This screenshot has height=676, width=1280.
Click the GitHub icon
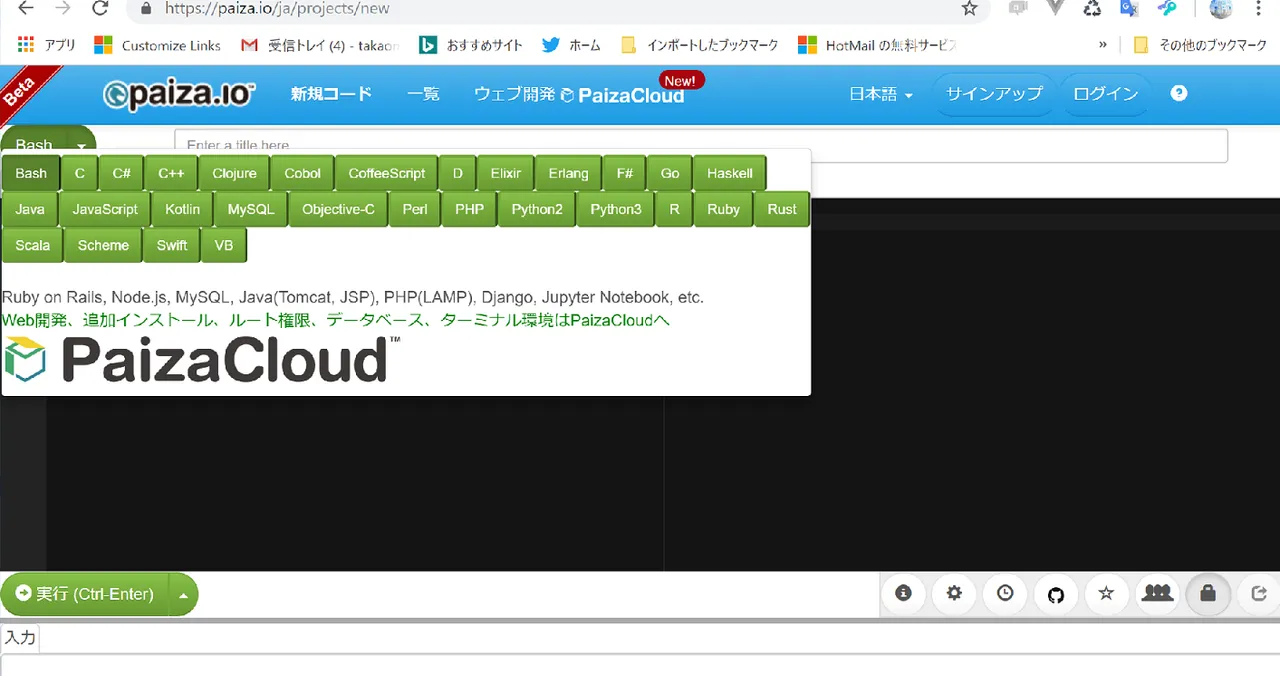(x=1056, y=594)
